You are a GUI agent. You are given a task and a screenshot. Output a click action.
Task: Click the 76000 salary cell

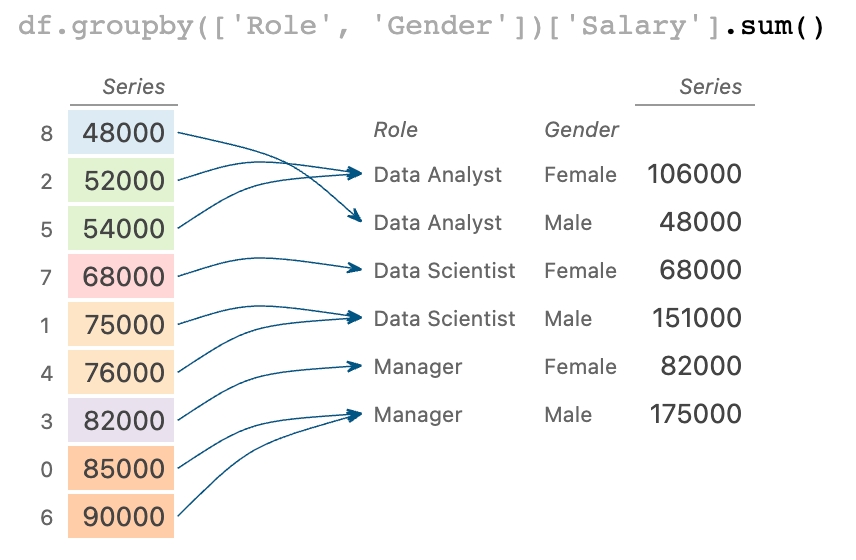(x=122, y=373)
